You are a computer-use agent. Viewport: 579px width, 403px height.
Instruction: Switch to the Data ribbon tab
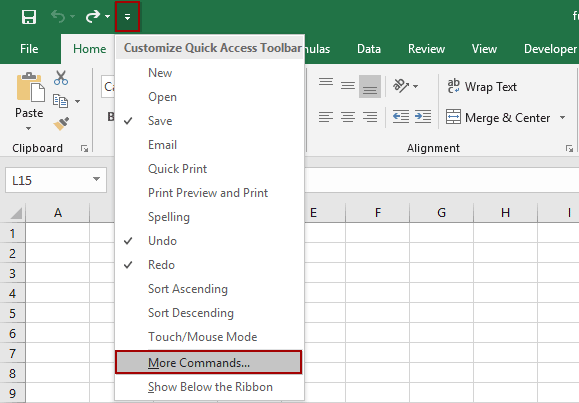(x=369, y=49)
